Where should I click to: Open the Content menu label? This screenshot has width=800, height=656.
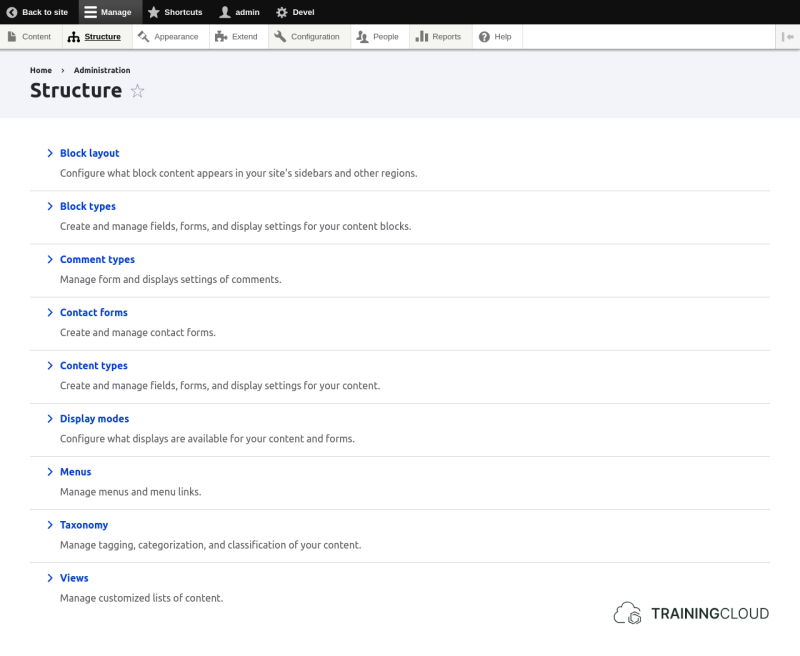[36, 37]
